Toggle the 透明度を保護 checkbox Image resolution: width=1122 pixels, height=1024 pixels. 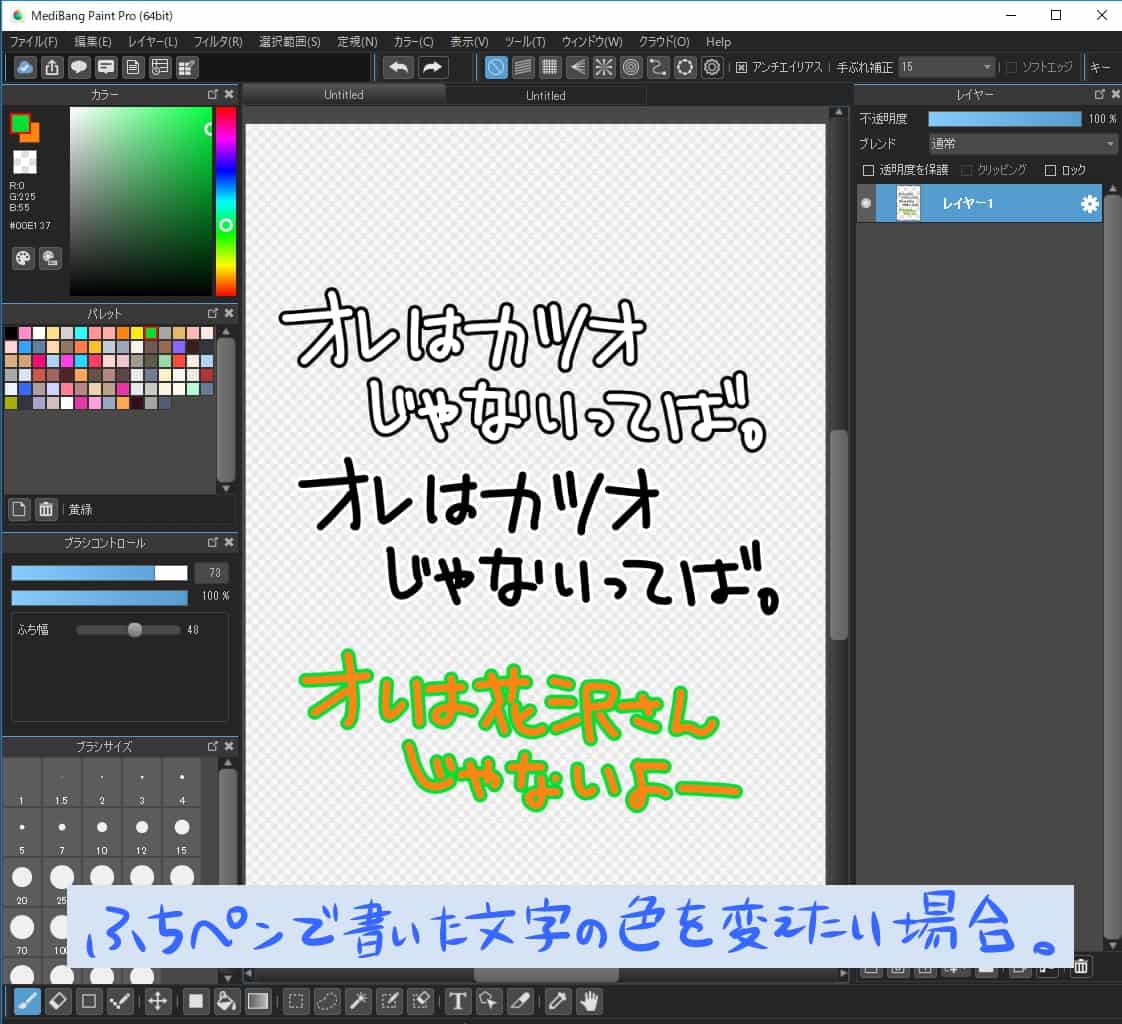868,170
